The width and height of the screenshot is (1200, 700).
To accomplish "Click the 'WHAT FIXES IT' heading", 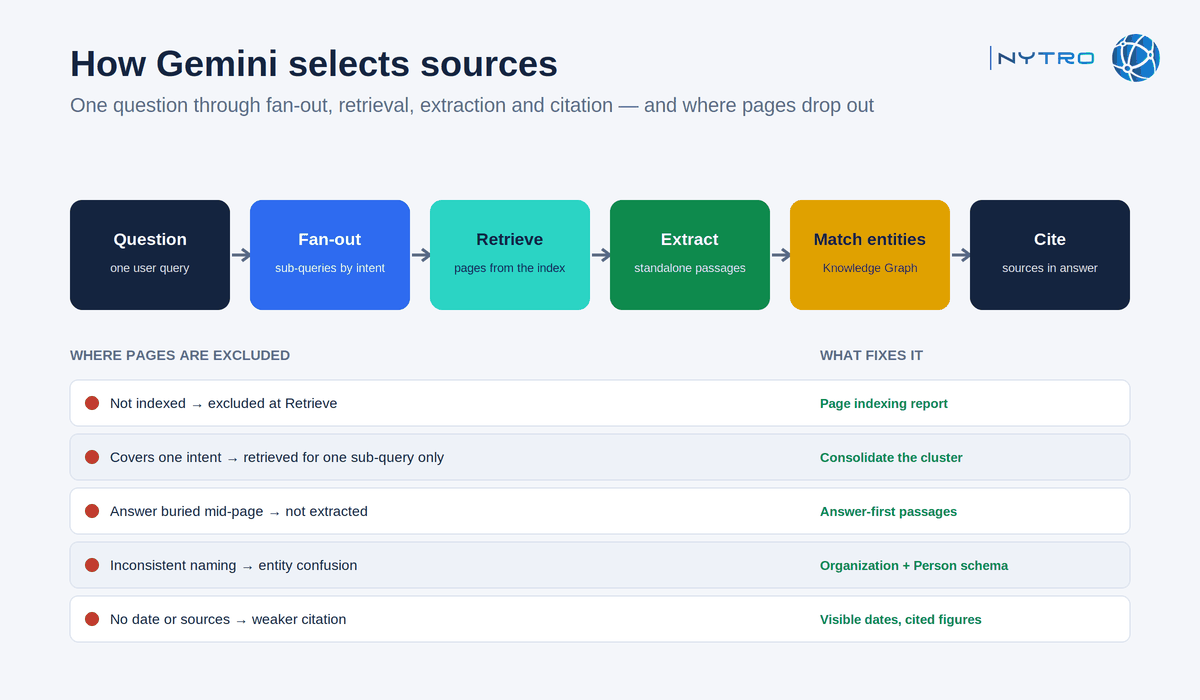I will click(x=871, y=355).
